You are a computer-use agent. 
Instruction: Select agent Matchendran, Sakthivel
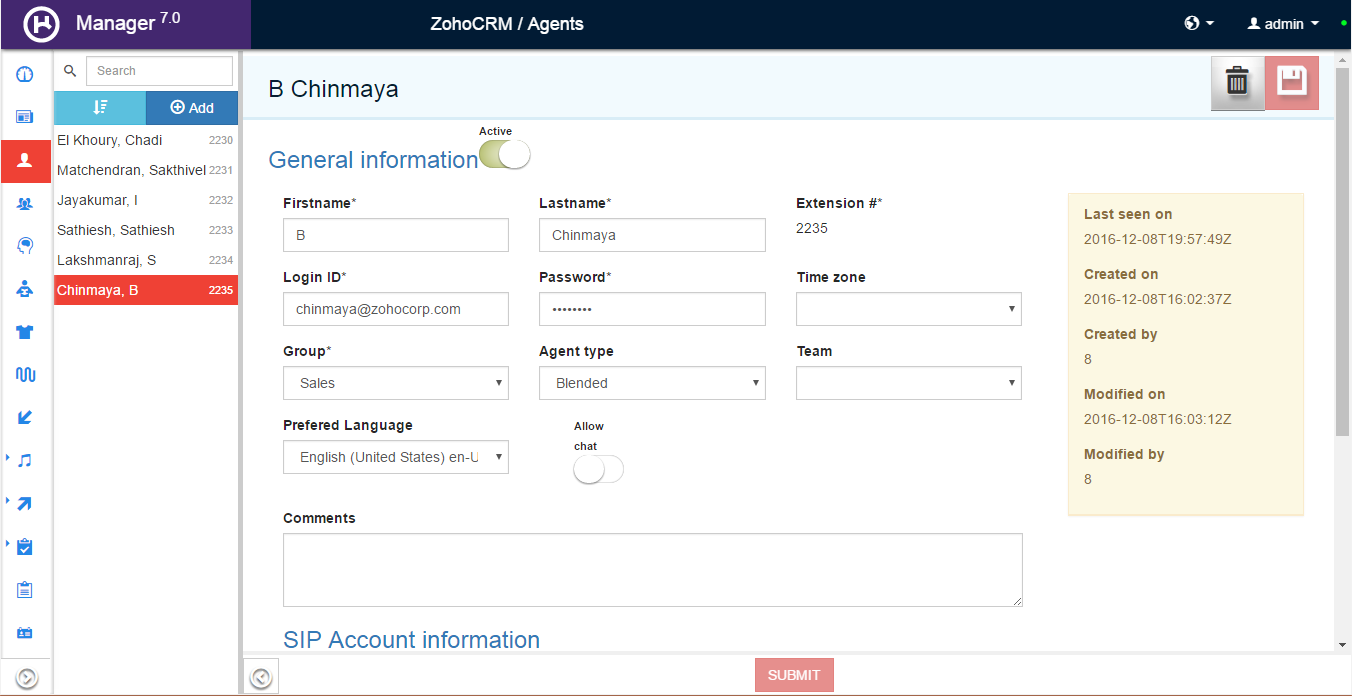coord(146,170)
